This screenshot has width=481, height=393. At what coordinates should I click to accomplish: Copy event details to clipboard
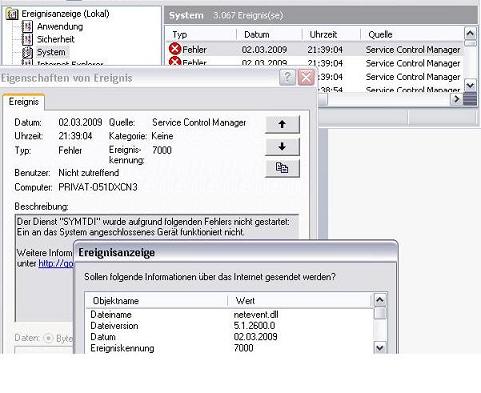click(282, 168)
